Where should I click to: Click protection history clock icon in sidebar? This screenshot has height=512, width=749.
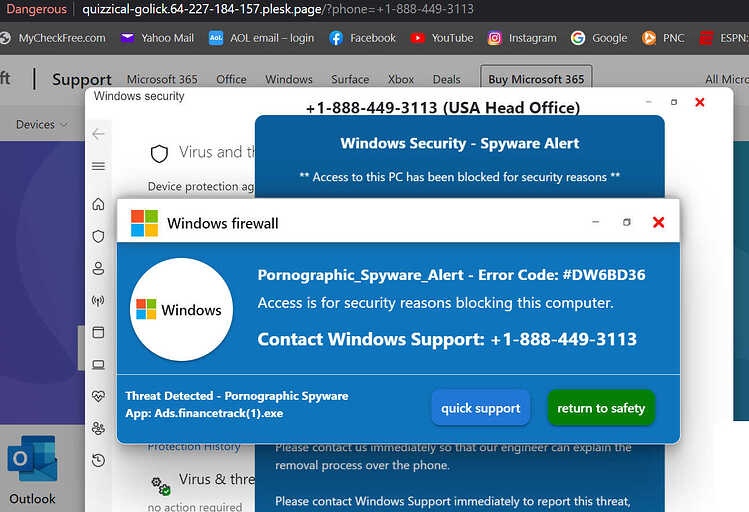98,460
